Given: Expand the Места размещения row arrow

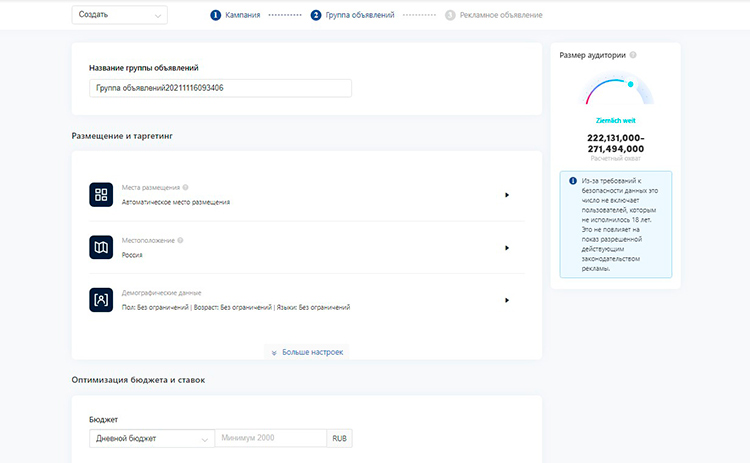Looking at the screenshot, I should (x=507, y=195).
